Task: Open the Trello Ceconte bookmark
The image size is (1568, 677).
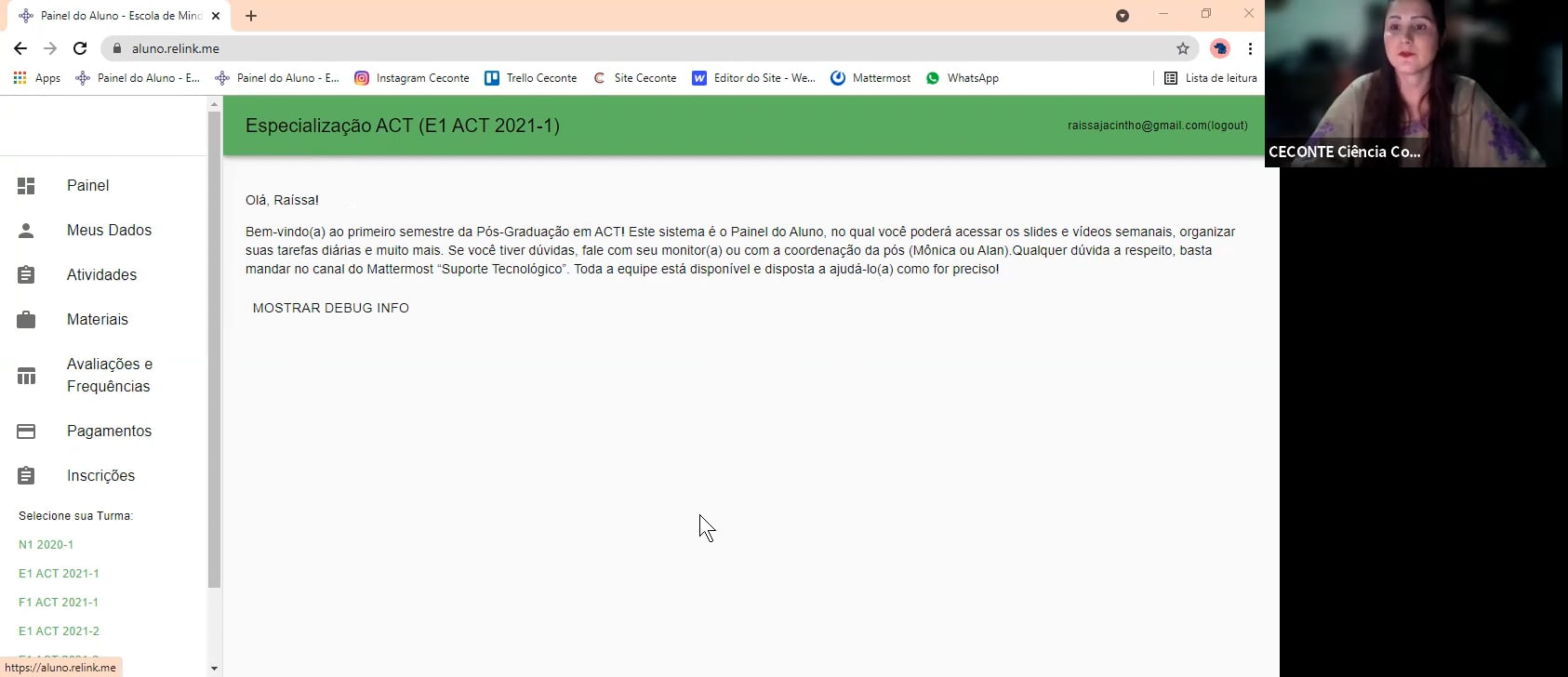Action: (531, 78)
